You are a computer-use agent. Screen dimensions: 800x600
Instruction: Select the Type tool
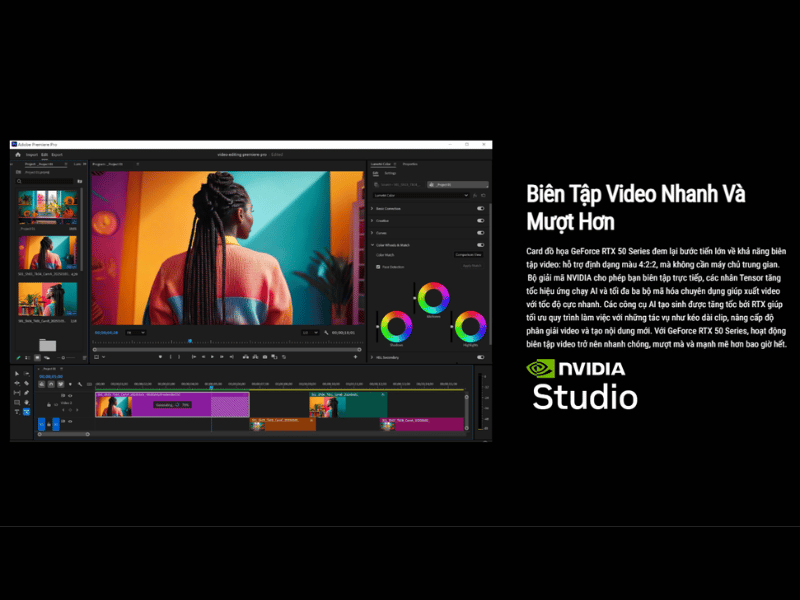point(17,411)
